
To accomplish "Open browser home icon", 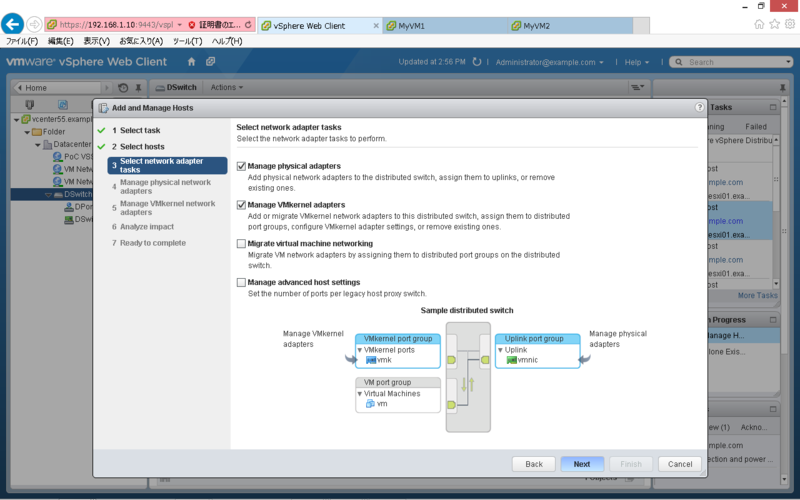I will click(x=759, y=24).
